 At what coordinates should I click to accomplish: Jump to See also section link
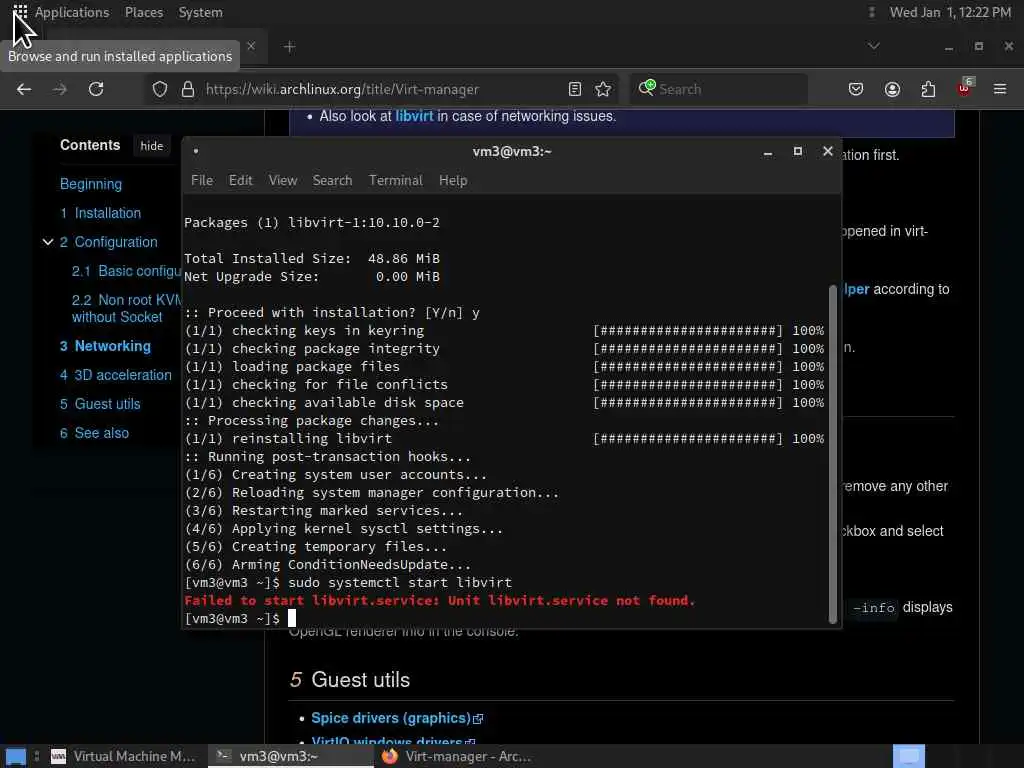[x=94, y=433]
